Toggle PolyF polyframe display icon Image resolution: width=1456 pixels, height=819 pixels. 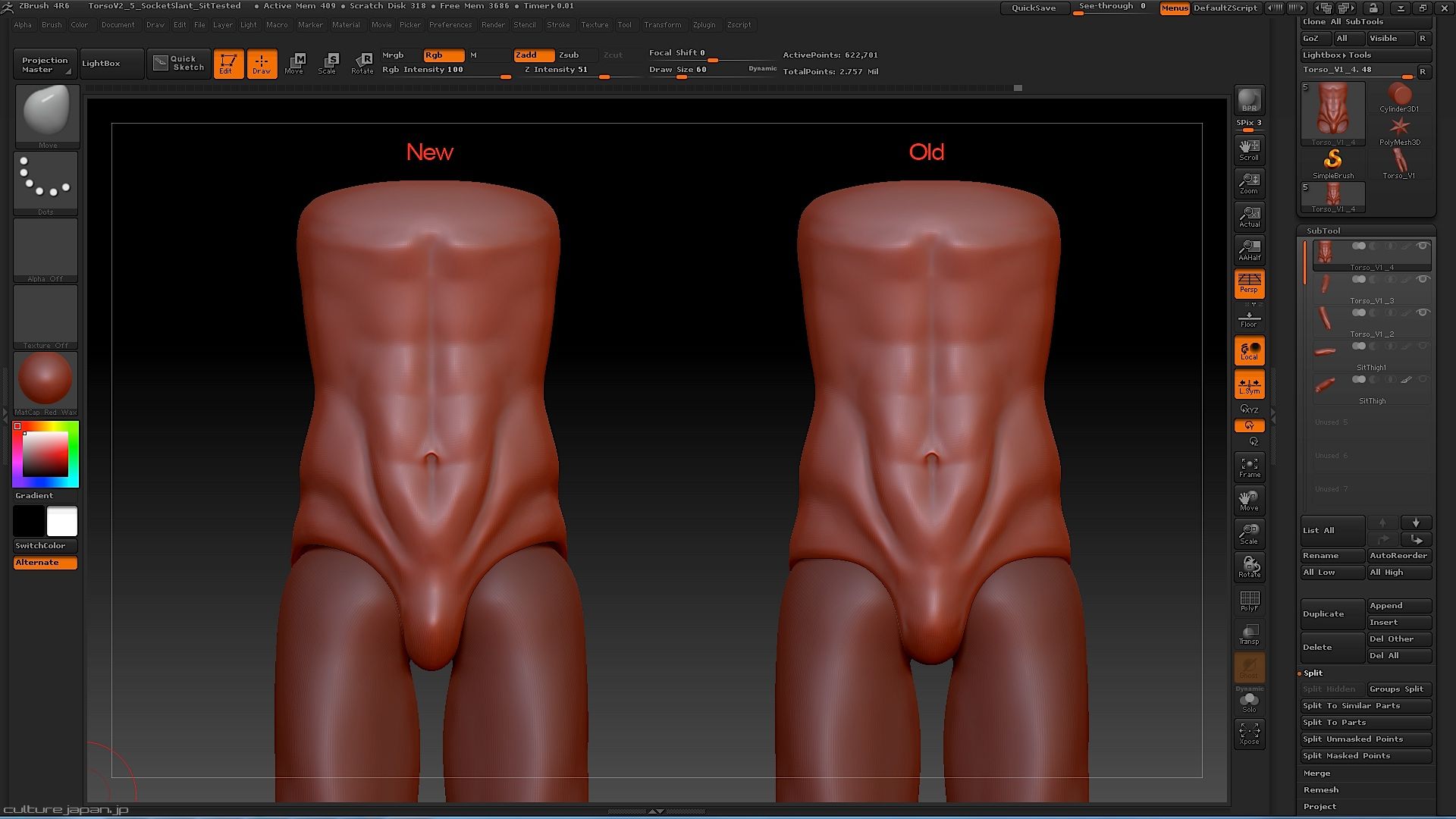[1249, 601]
